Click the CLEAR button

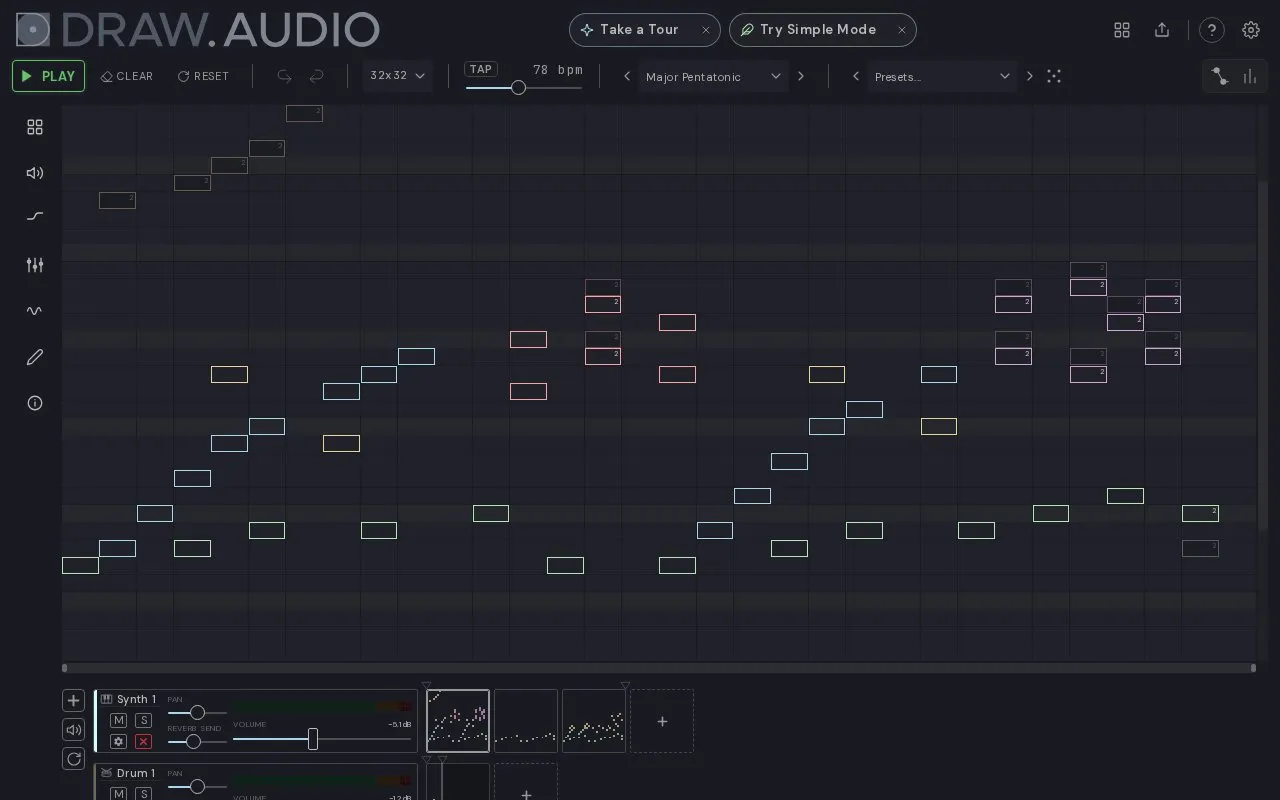(127, 76)
